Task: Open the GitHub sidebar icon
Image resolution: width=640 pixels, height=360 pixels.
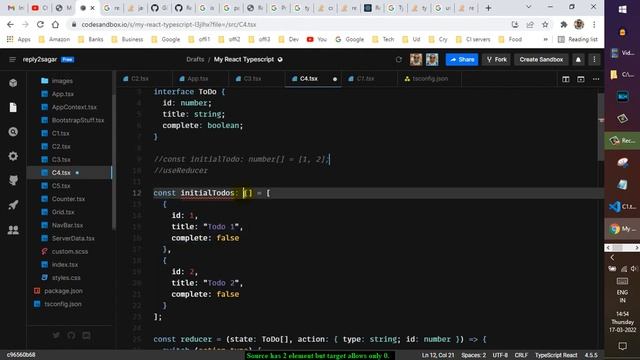Action: [13, 180]
